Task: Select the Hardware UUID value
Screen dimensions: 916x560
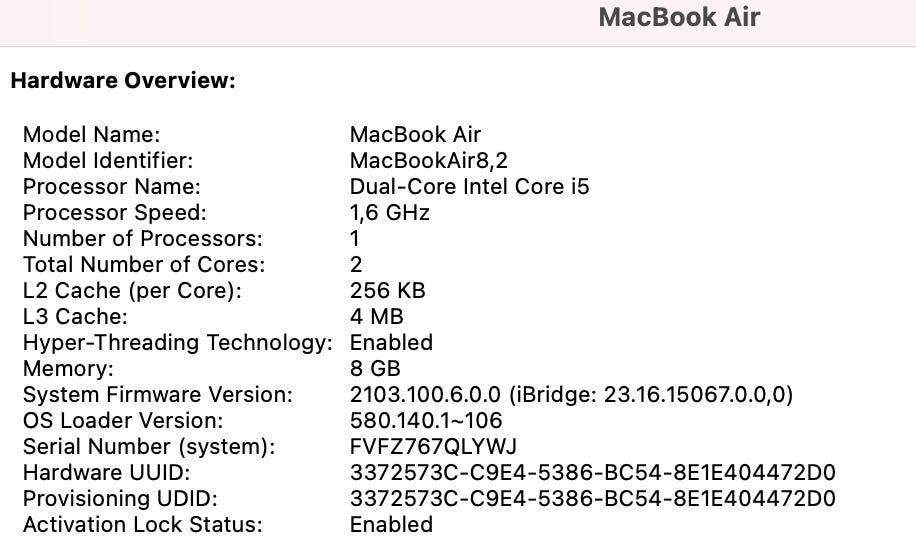Action: pos(593,473)
